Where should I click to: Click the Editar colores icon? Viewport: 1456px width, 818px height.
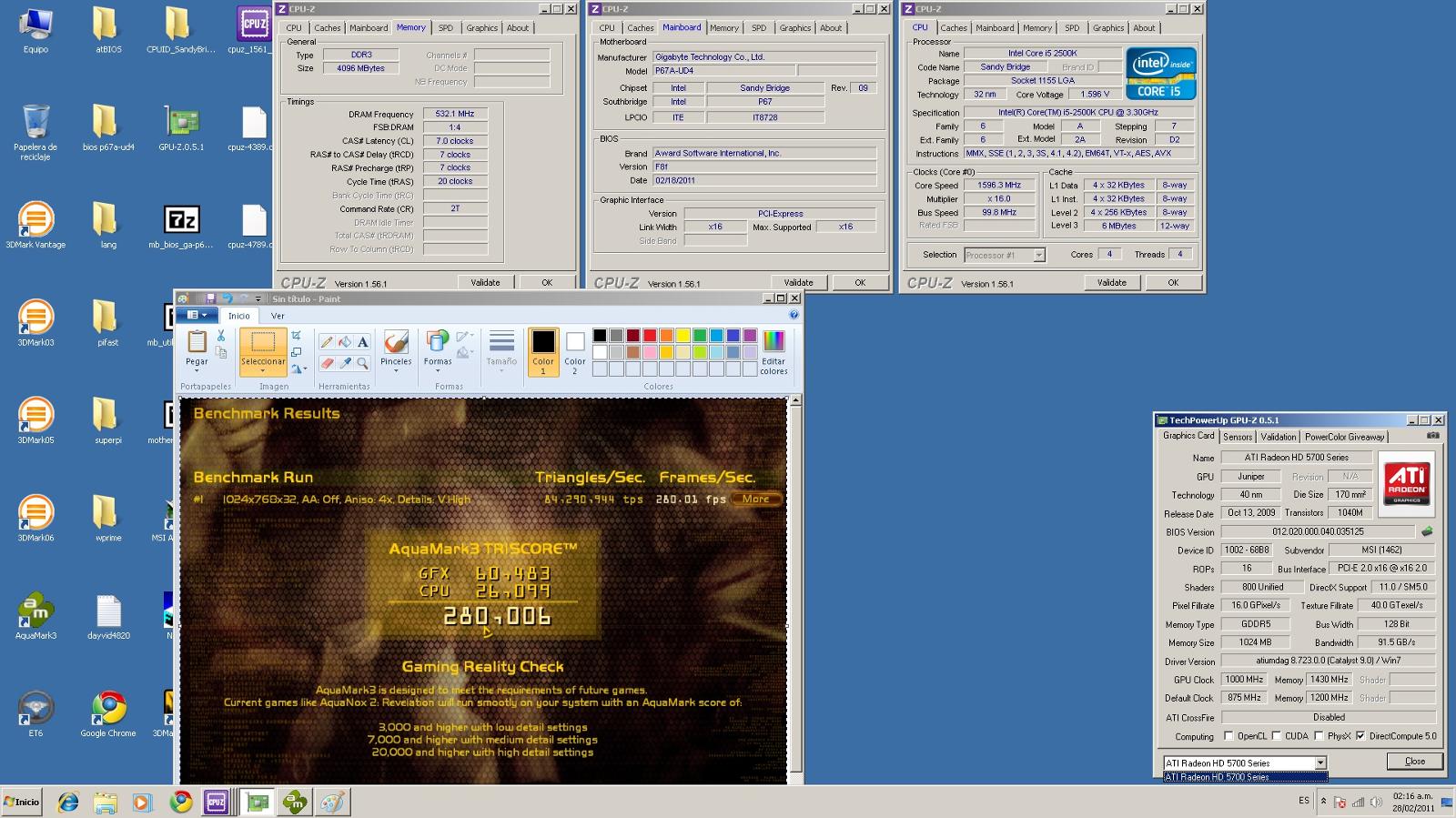(x=773, y=342)
